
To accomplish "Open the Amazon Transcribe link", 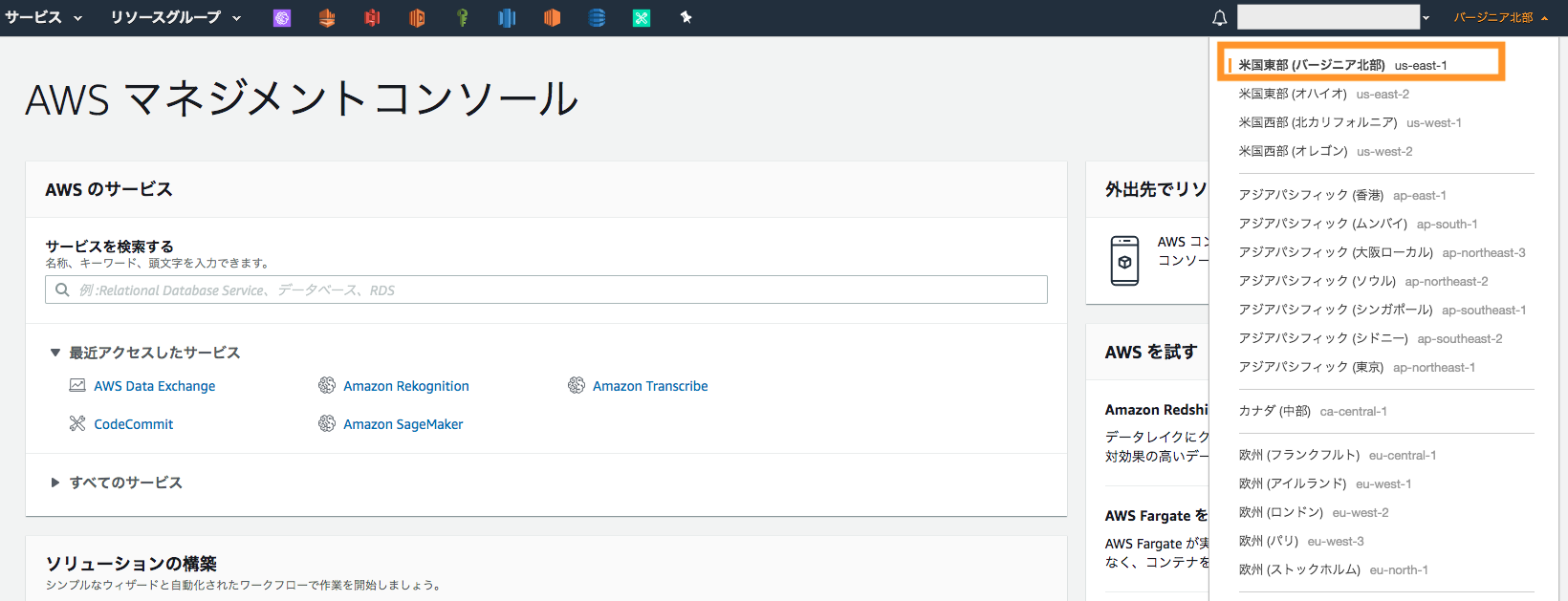I will (650, 386).
